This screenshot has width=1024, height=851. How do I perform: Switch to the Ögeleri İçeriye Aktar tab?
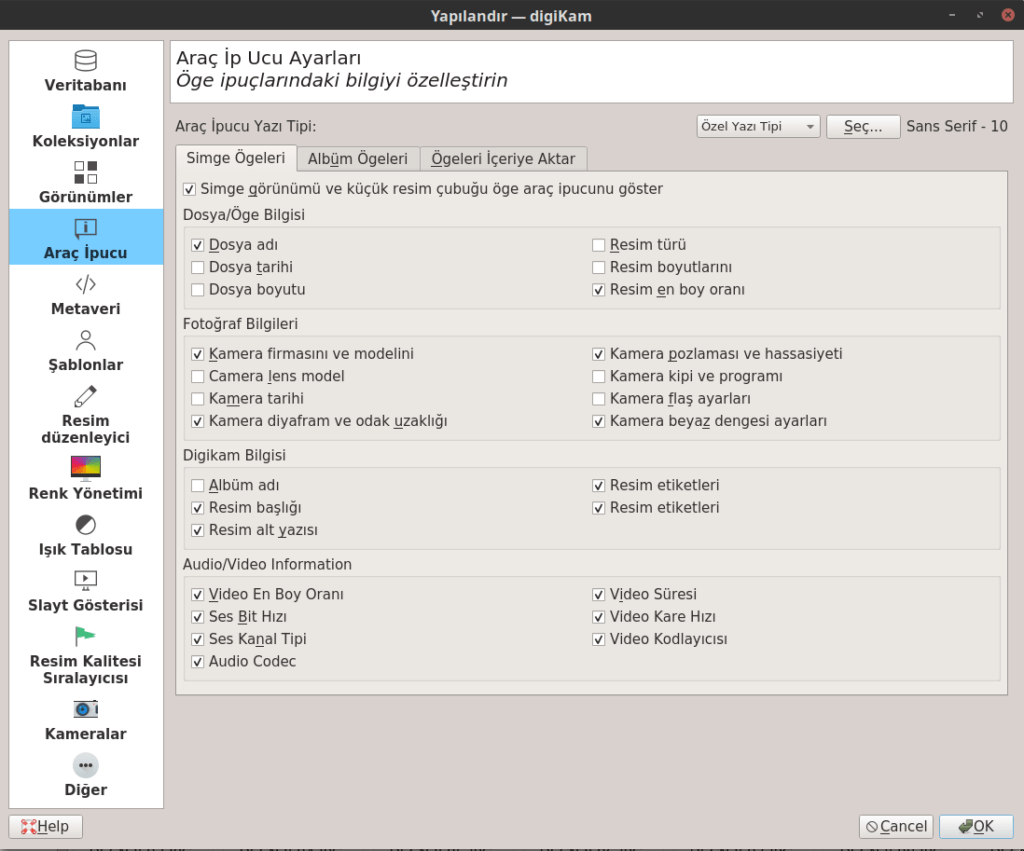click(504, 159)
